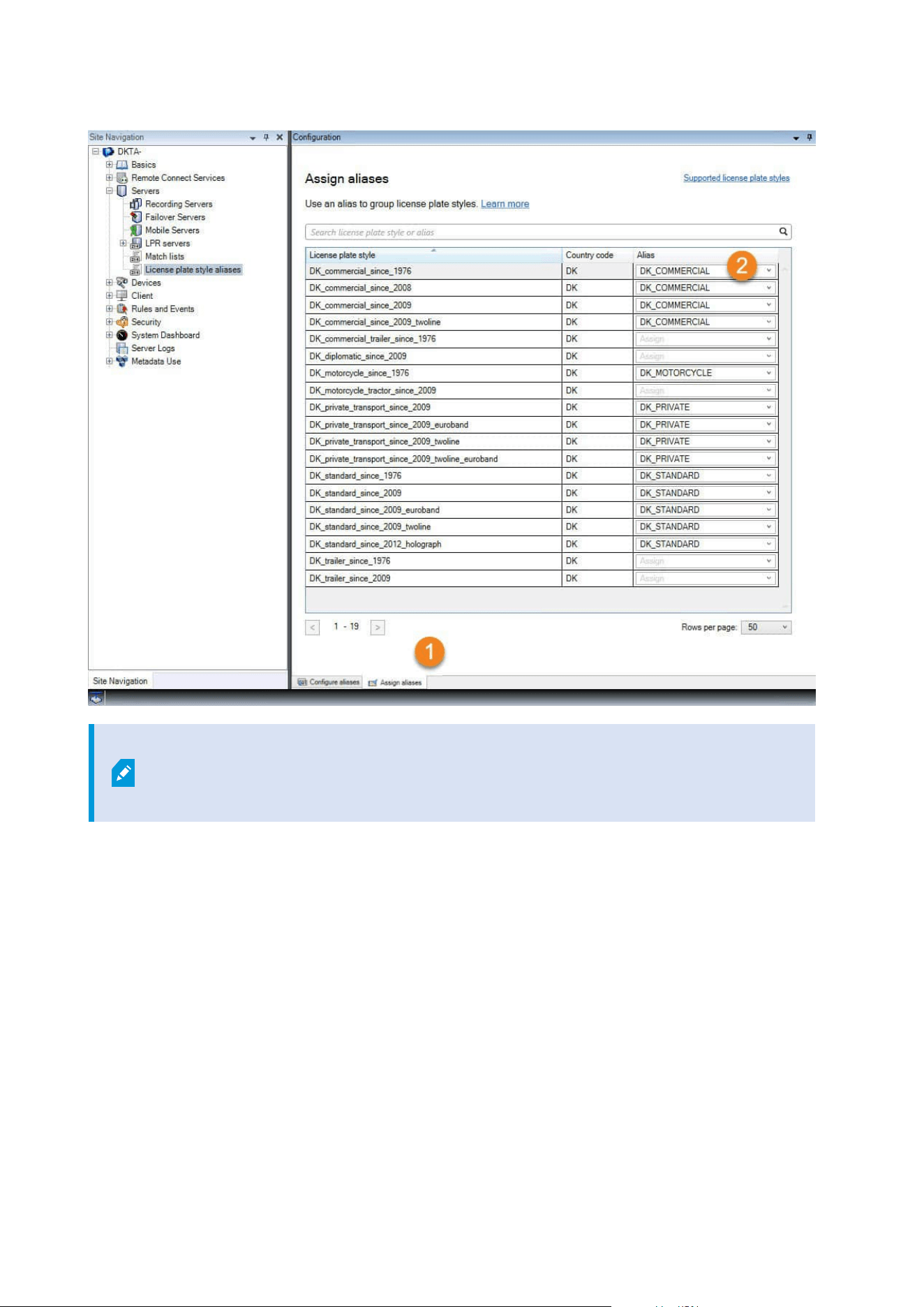Switch to the Assign aliases tab

click(x=396, y=682)
